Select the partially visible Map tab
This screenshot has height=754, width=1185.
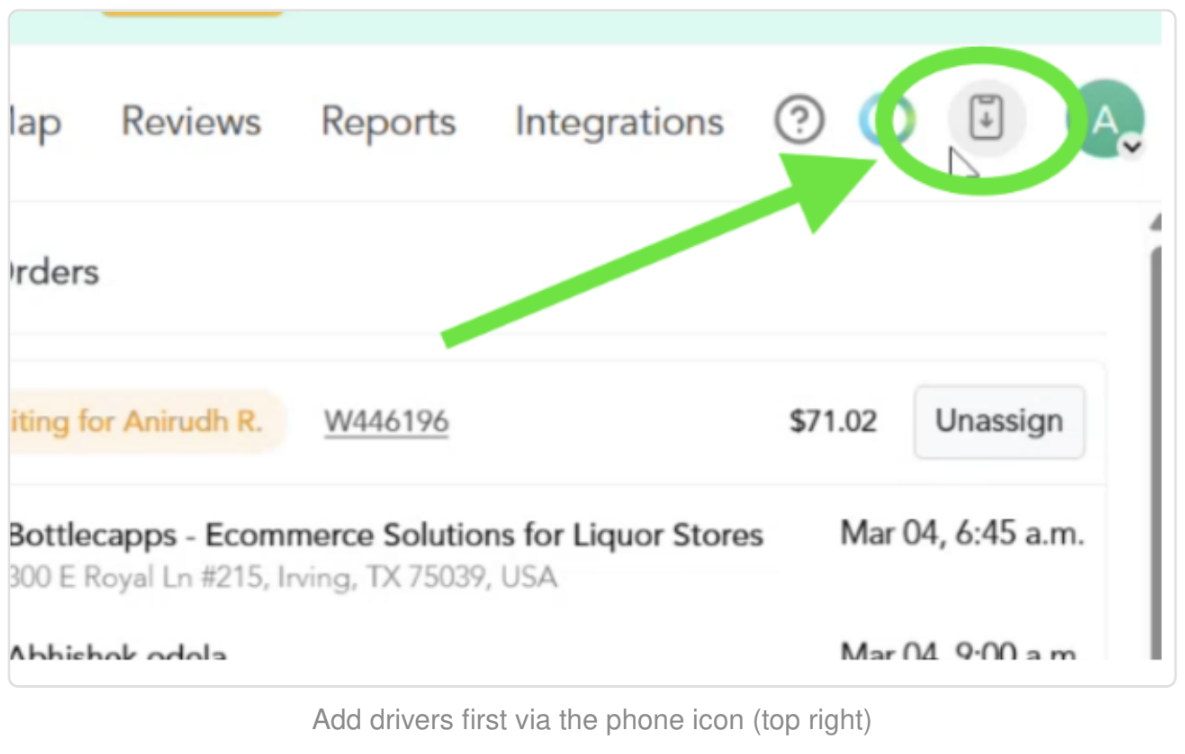tap(36, 123)
